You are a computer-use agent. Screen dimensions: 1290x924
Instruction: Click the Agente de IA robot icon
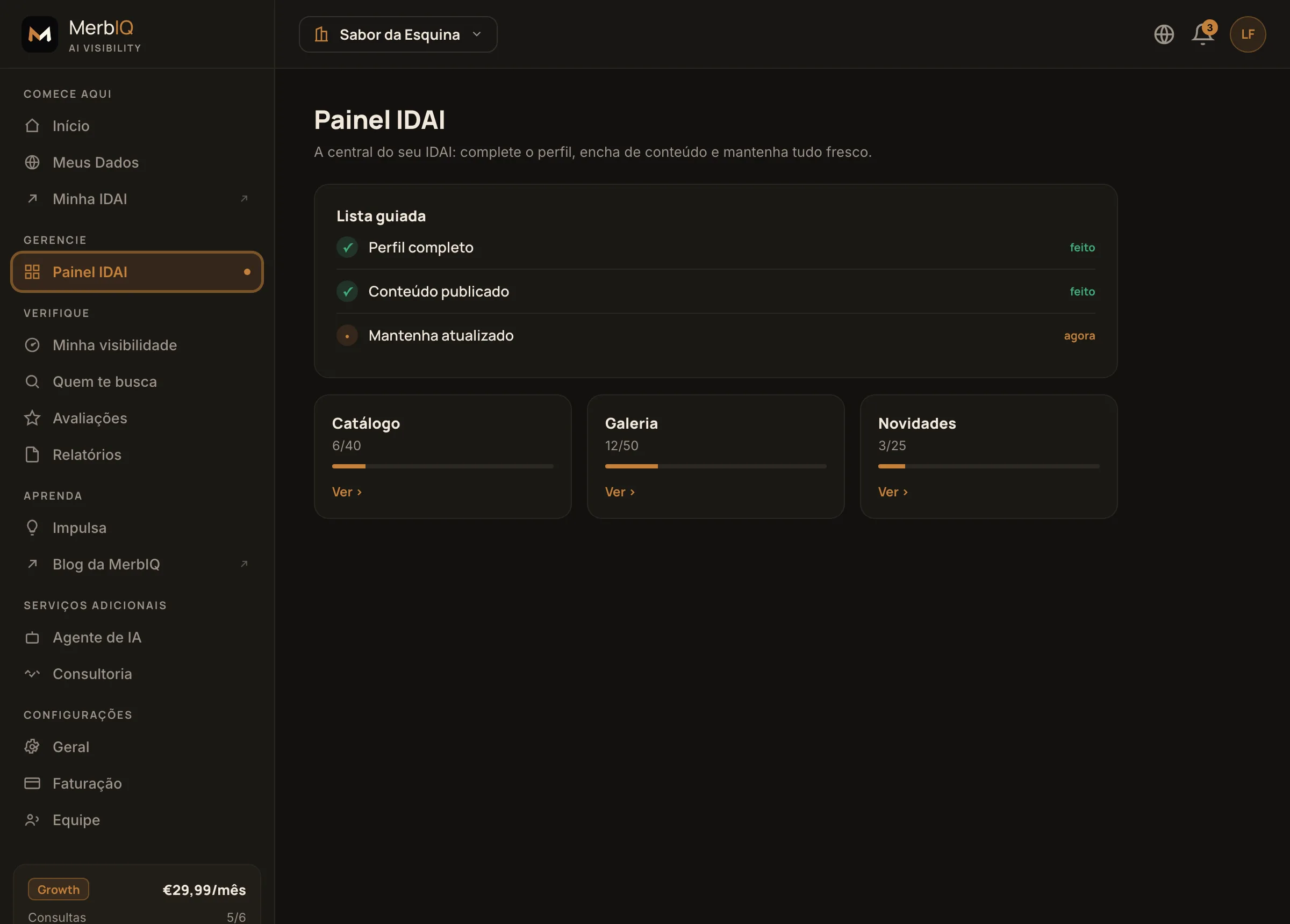coord(32,638)
